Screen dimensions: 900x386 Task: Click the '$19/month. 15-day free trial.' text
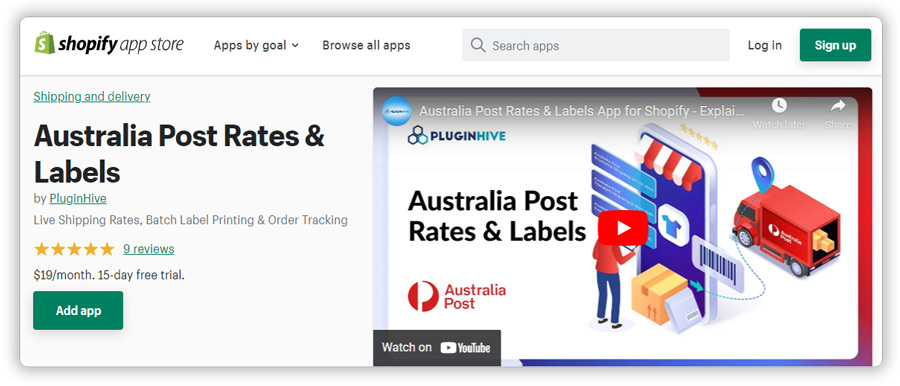[x=109, y=275]
